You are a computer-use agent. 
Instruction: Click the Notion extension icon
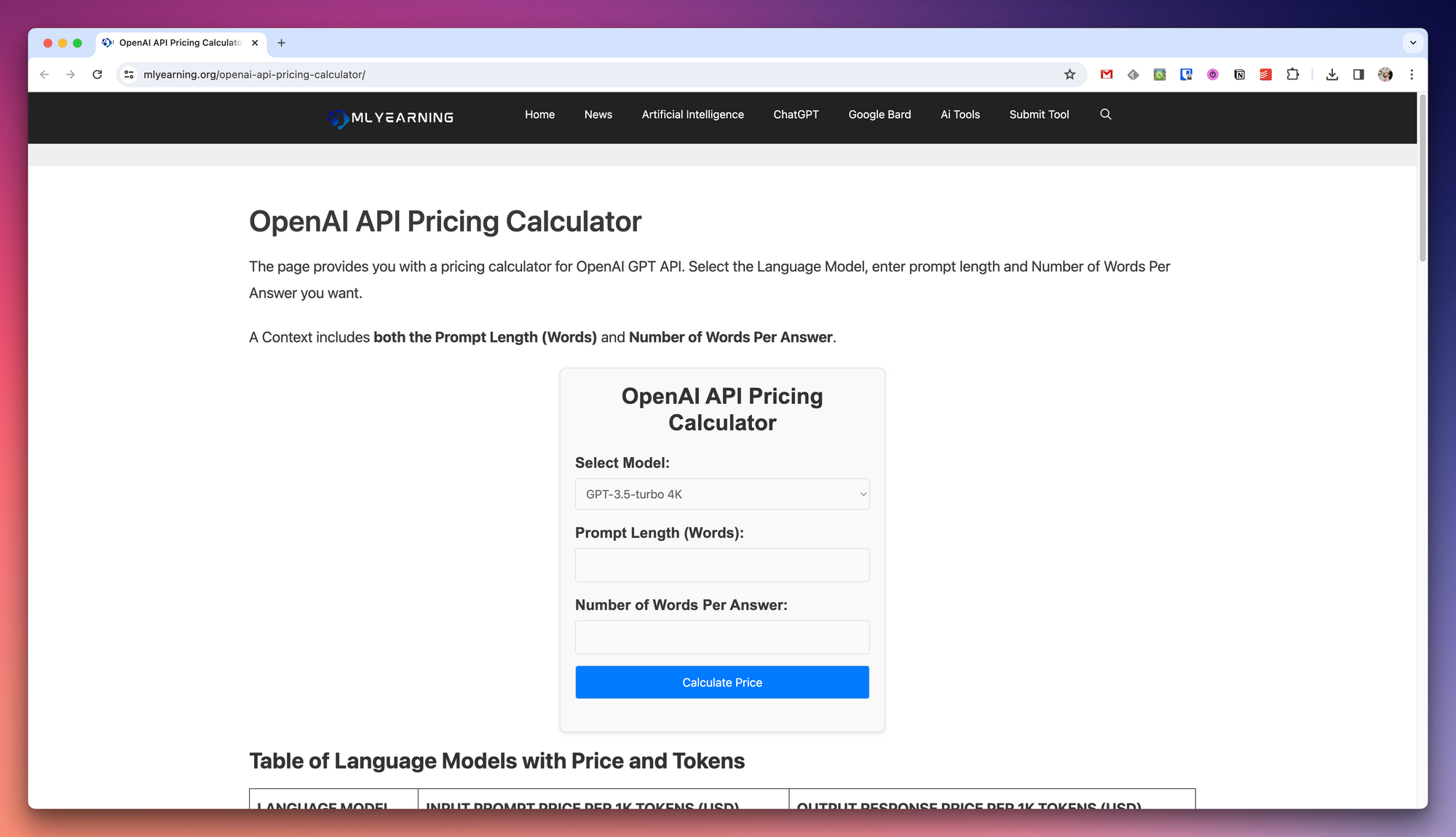point(1239,74)
